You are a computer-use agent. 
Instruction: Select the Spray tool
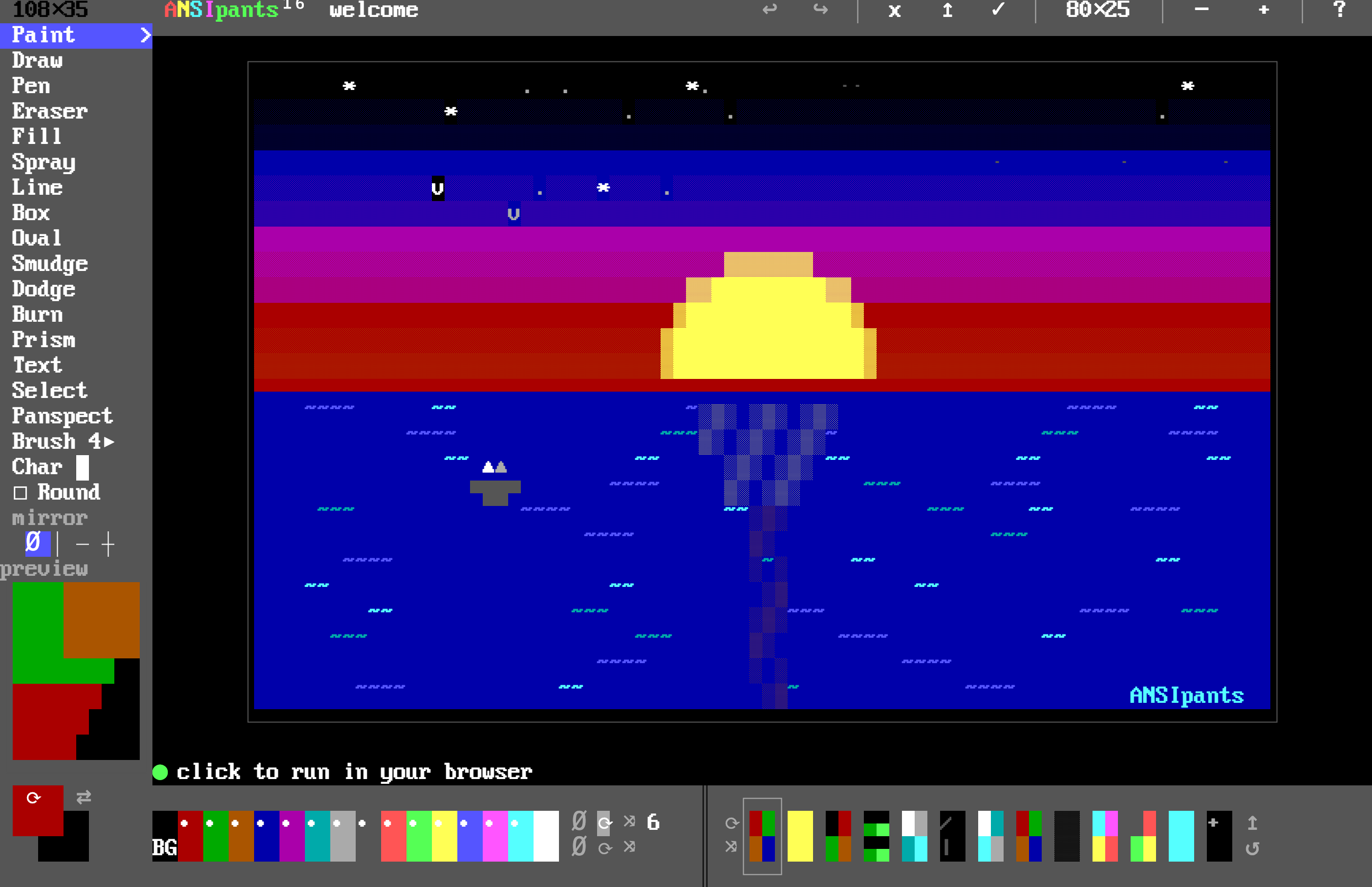(x=44, y=162)
